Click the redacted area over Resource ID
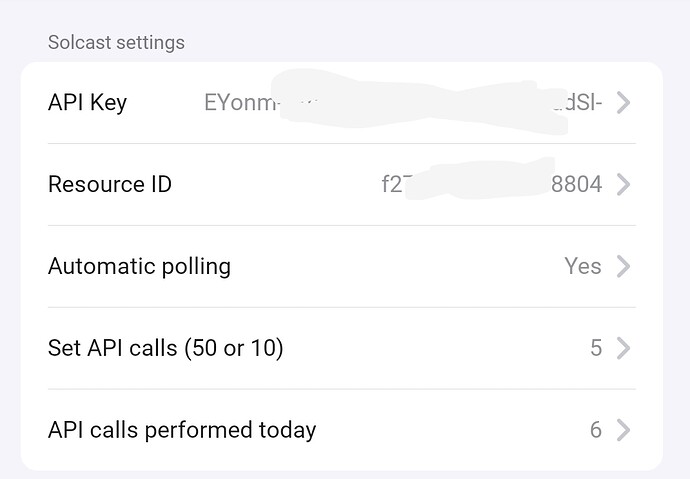 click(478, 182)
